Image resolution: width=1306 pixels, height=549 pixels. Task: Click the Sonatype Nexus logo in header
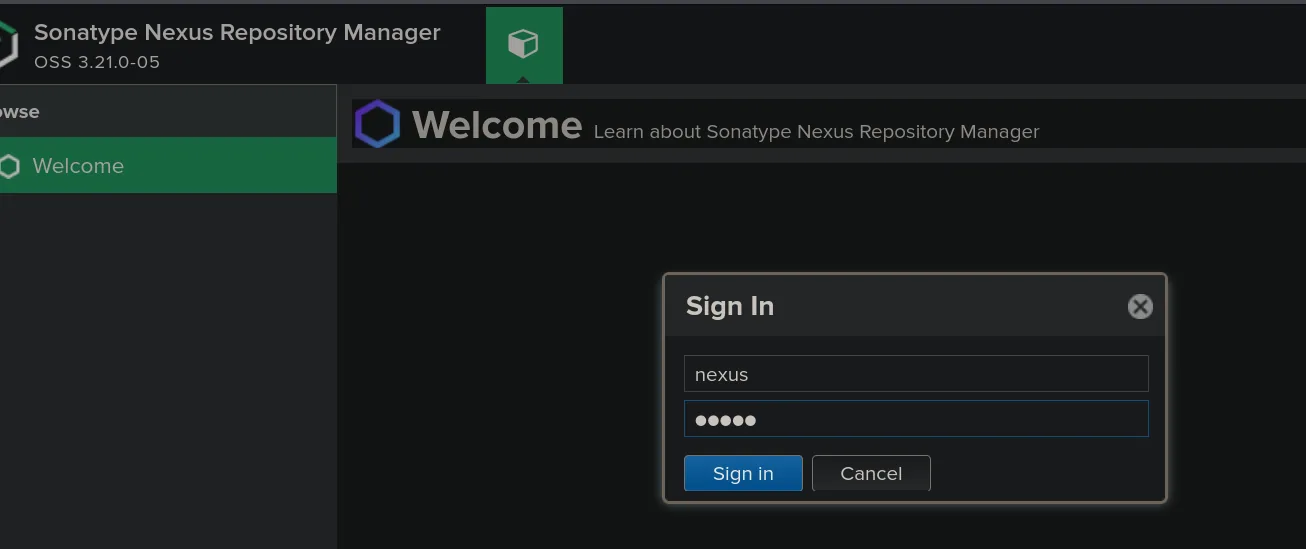(9, 45)
